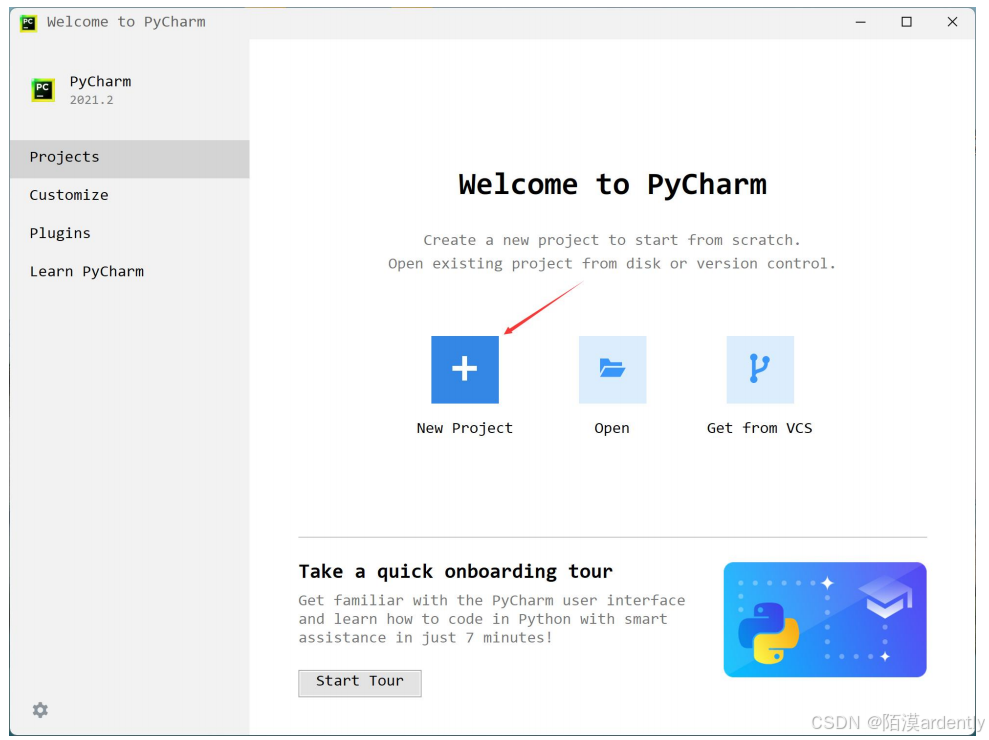The height and width of the screenshot is (740, 989).
Task: Click the PyCharm name next to the logo
Action: (100, 82)
